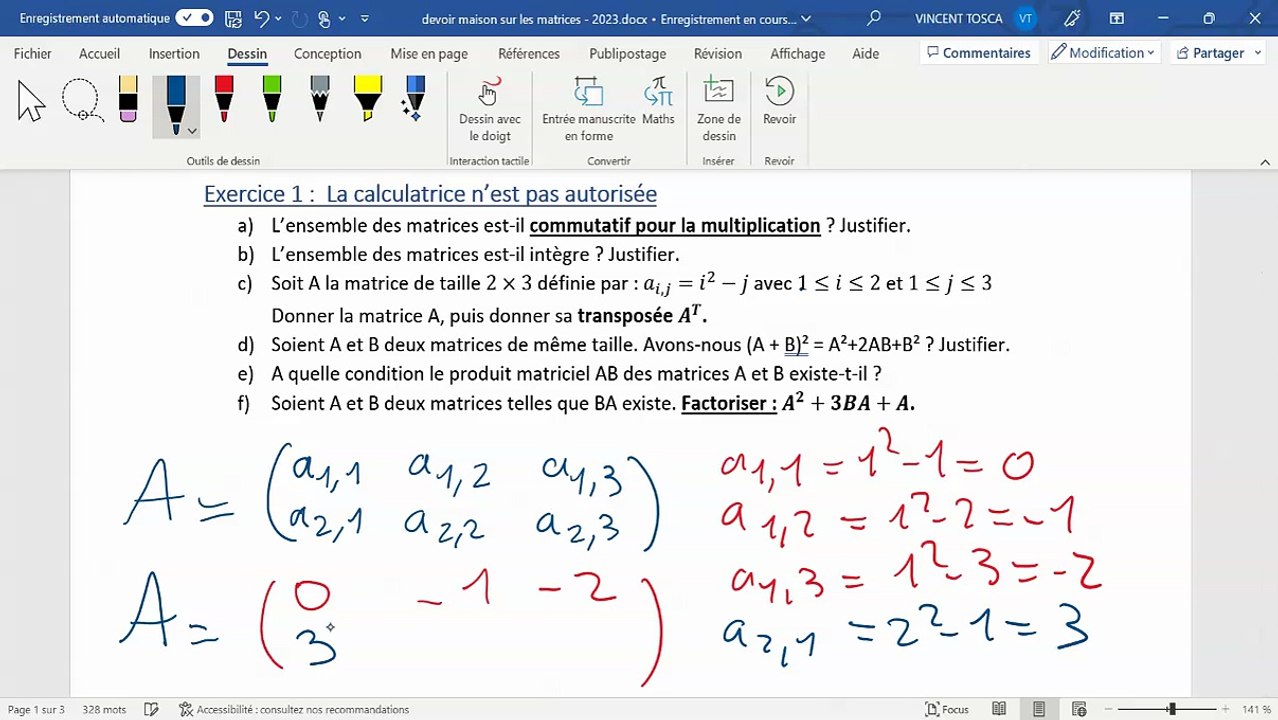This screenshot has width=1278, height=720.
Task: Open the Aide tab
Action: pos(866,54)
